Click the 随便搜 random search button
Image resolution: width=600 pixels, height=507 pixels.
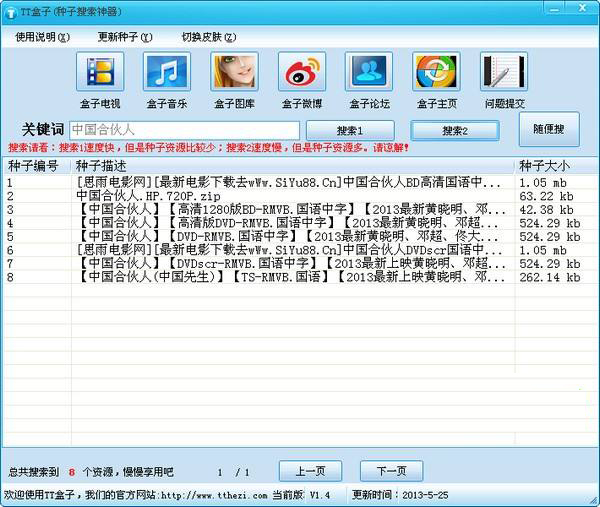click(548, 129)
